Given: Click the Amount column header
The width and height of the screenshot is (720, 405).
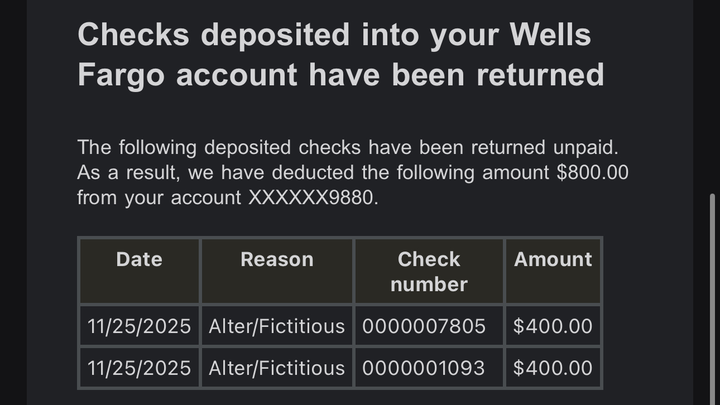Looking at the screenshot, I should [x=553, y=260].
